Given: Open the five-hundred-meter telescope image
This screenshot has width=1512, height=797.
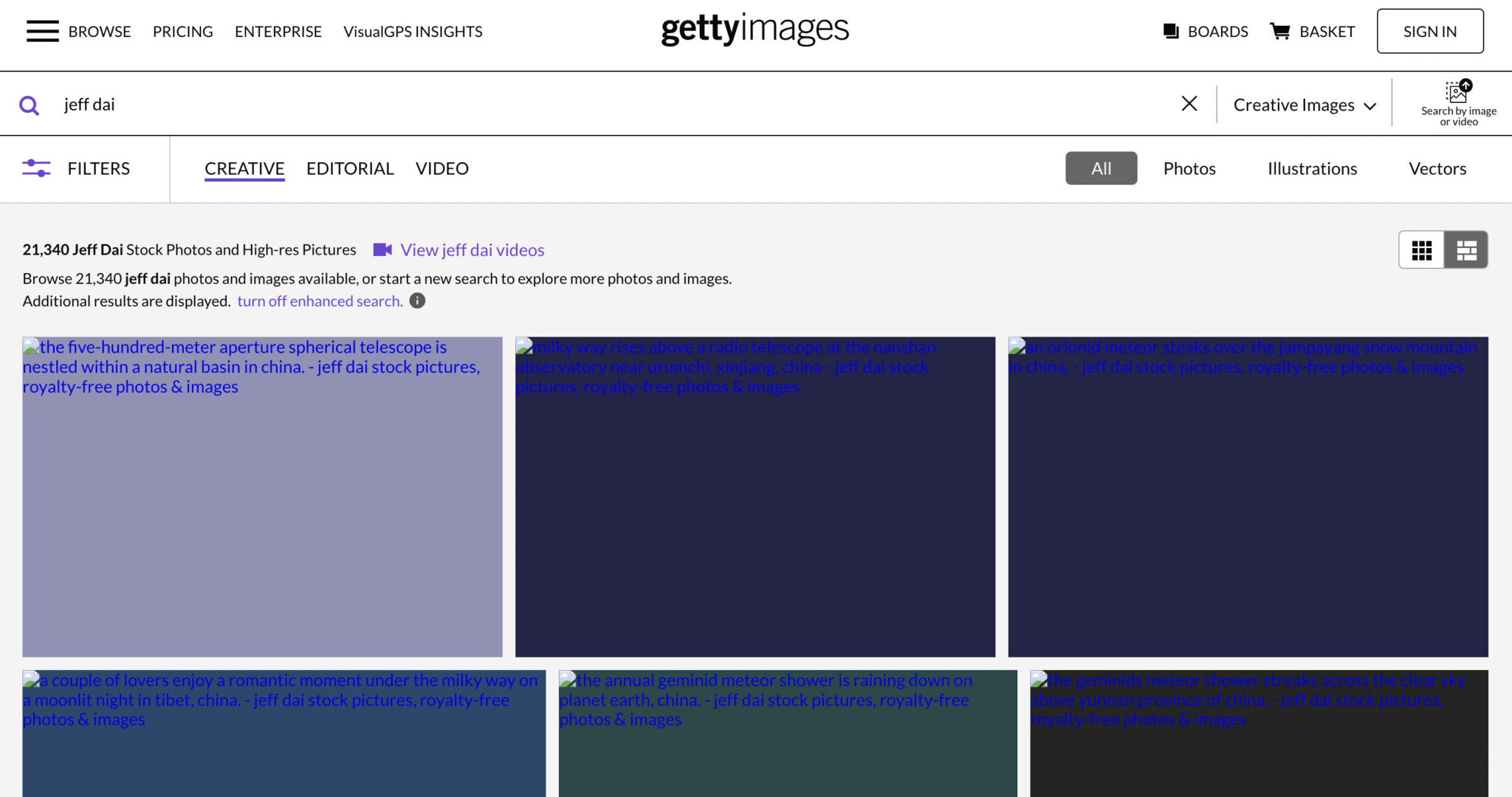Looking at the screenshot, I should 262,497.
